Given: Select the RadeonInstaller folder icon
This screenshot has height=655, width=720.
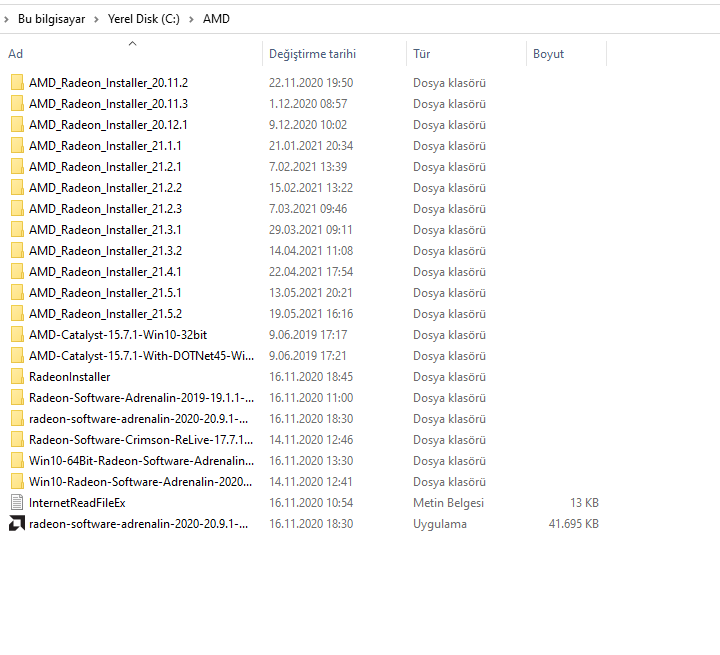Looking at the screenshot, I should click(17, 377).
